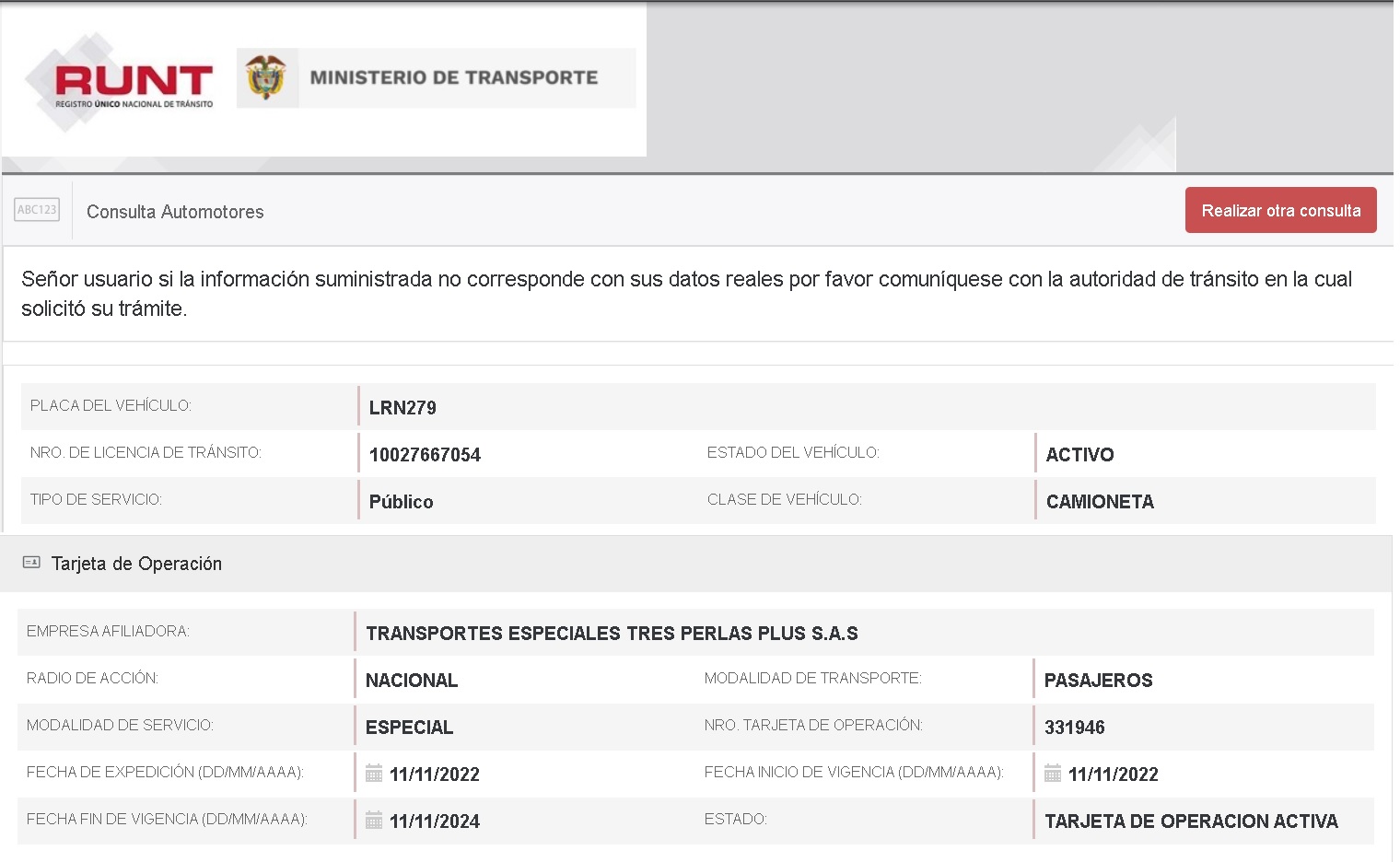Click the expiry date 11/11/2024
Viewport: 1400px width, 862px height.
(435, 821)
